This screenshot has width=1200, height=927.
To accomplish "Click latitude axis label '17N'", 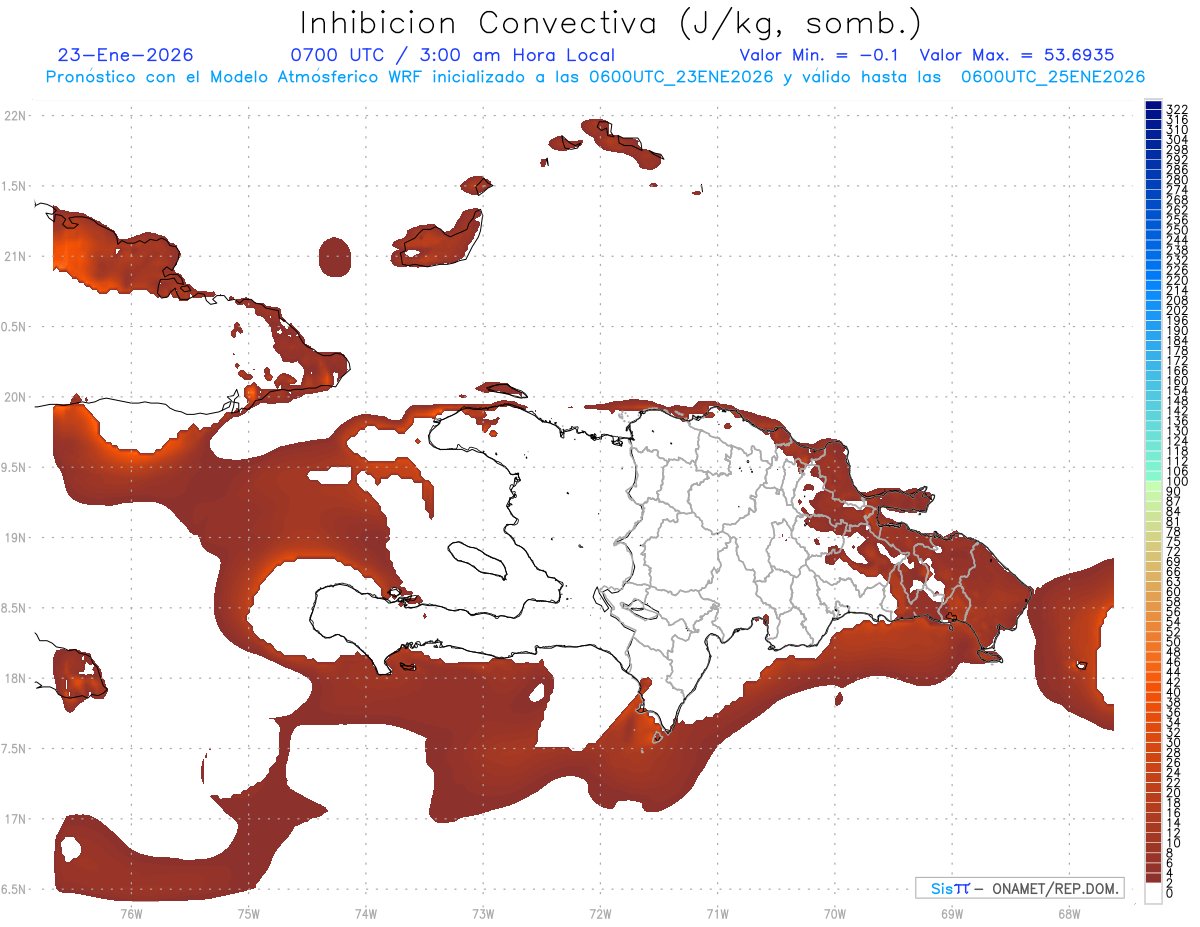I will [x=16, y=819].
